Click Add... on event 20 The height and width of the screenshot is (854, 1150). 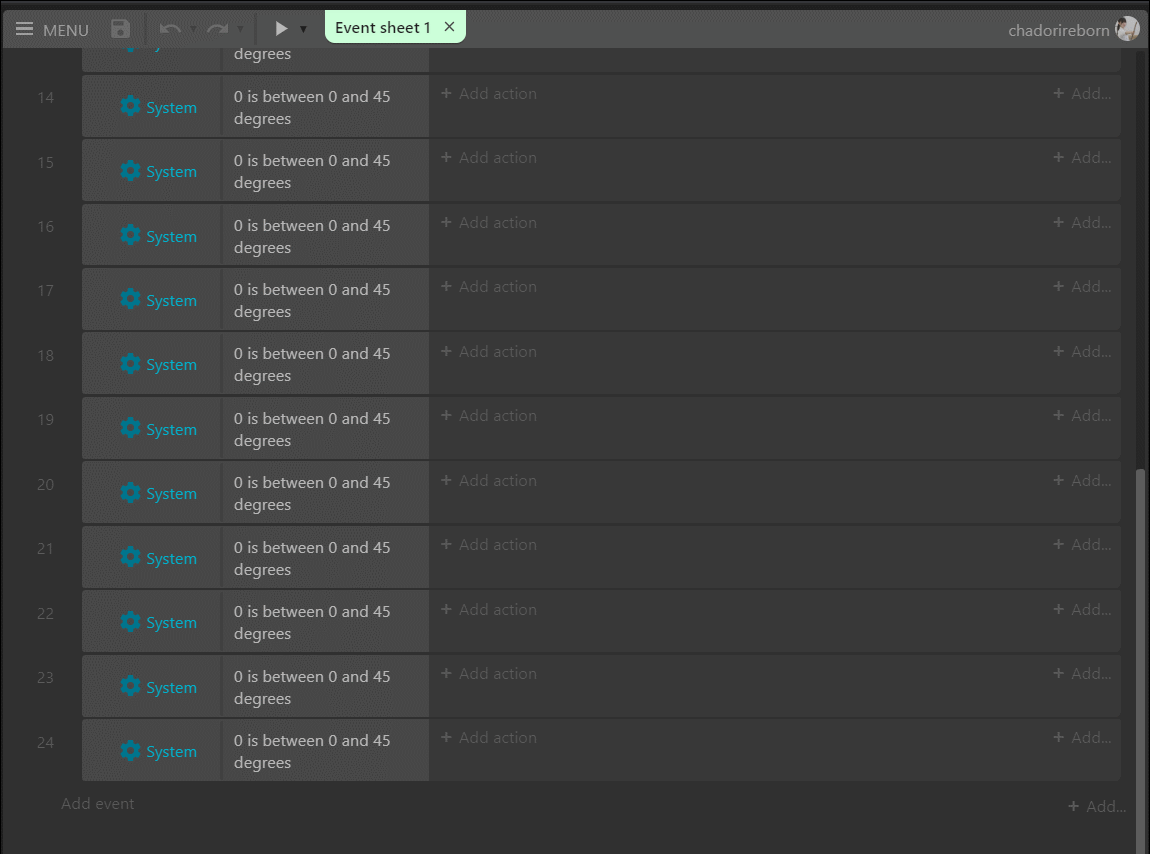tap(1083, 480)
